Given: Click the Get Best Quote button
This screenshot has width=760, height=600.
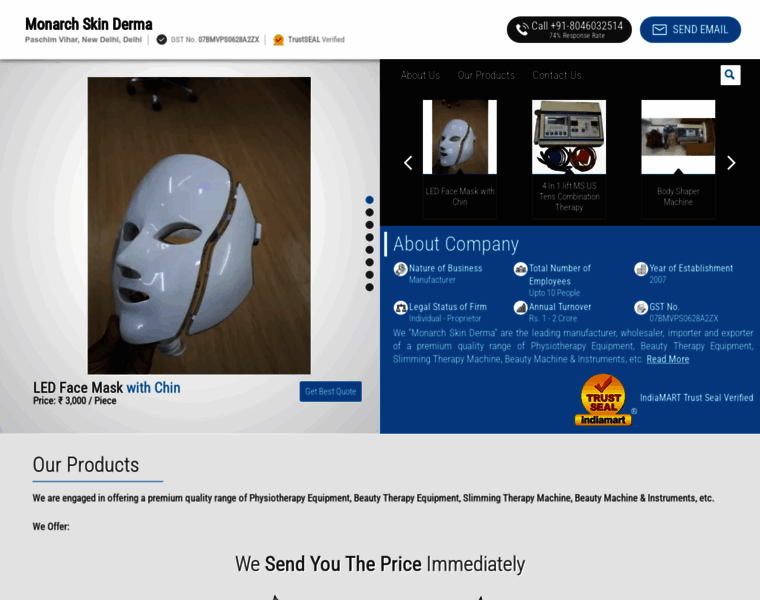Looking at the screenshot, I should [331, 391].
